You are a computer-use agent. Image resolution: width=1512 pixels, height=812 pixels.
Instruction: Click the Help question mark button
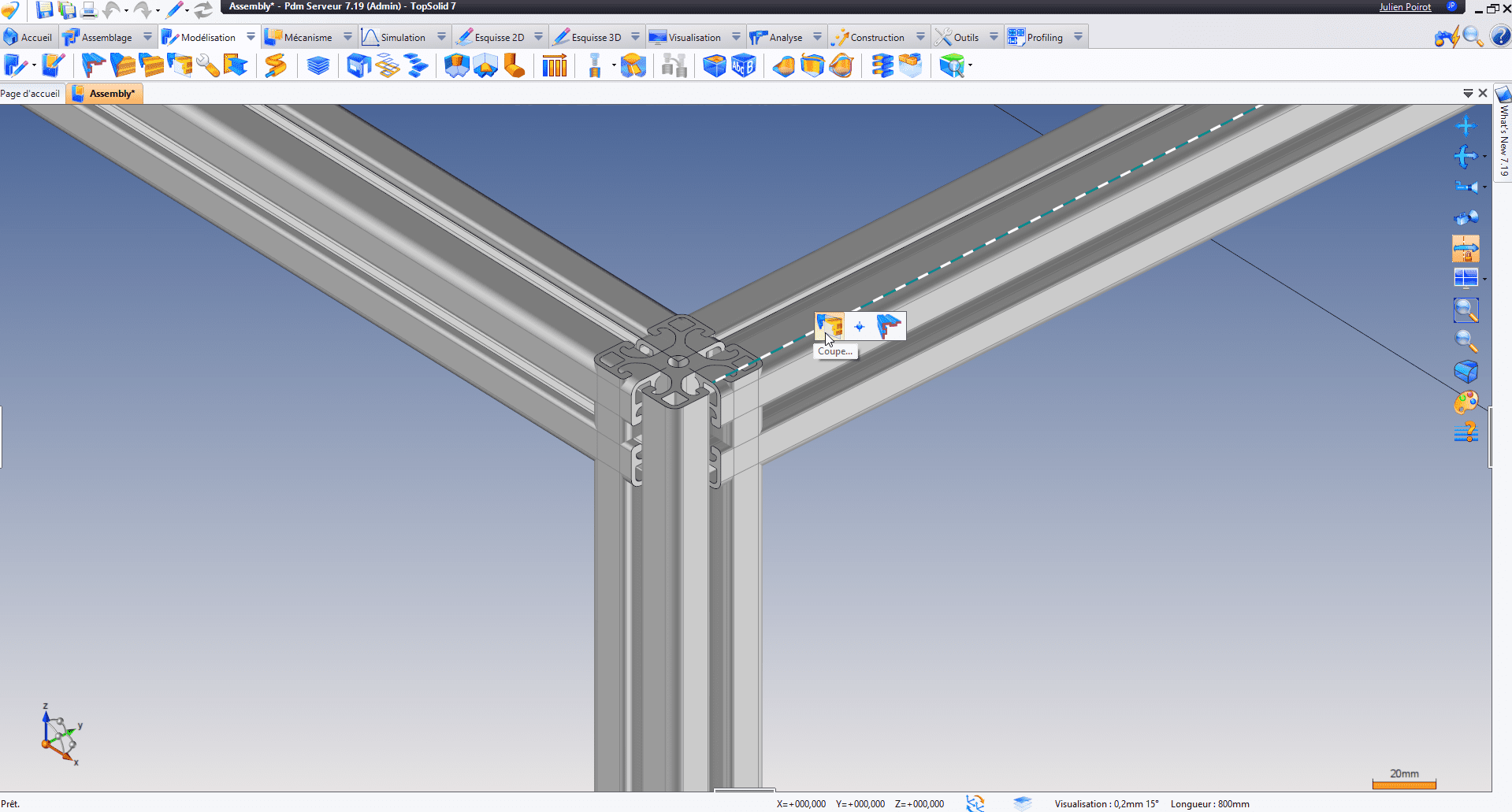1500,36
